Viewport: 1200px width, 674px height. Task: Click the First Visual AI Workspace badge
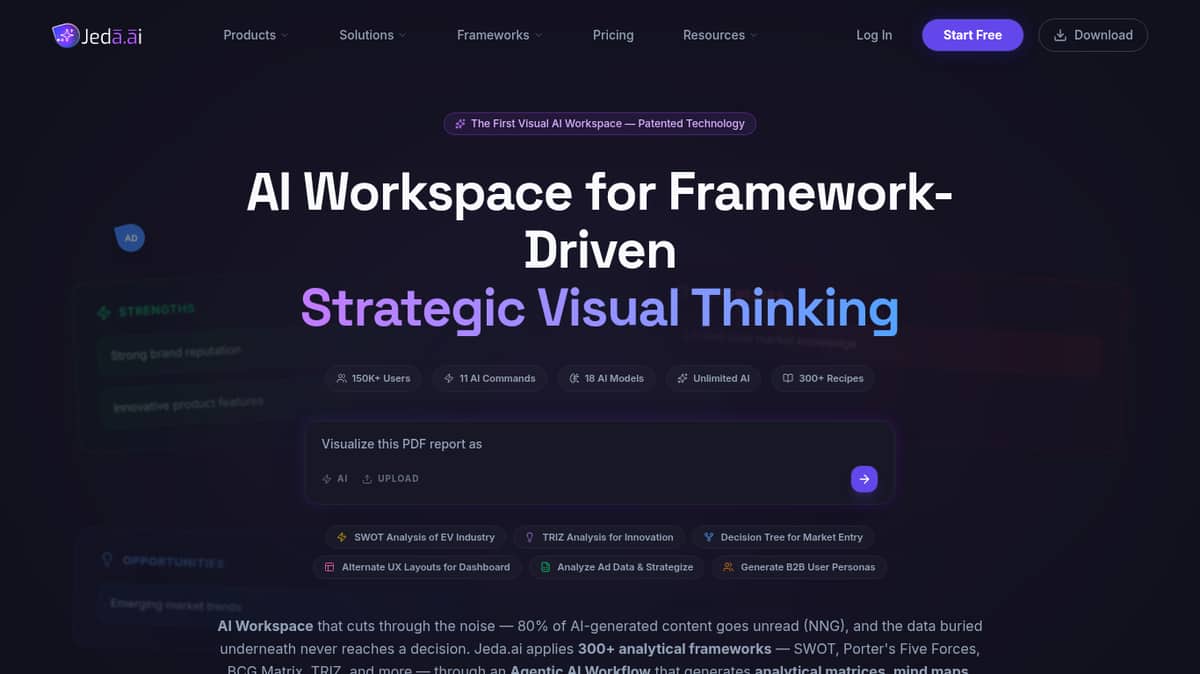600,124
